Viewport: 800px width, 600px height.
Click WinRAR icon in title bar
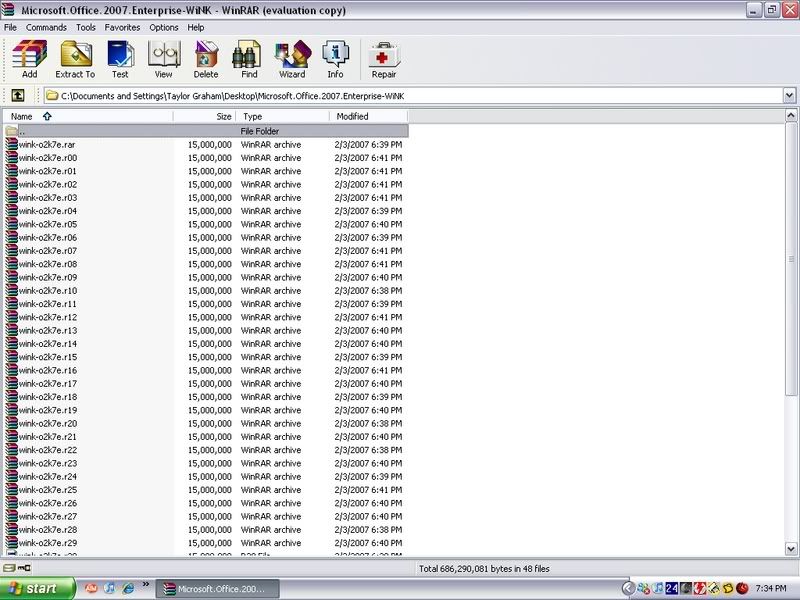8,9
